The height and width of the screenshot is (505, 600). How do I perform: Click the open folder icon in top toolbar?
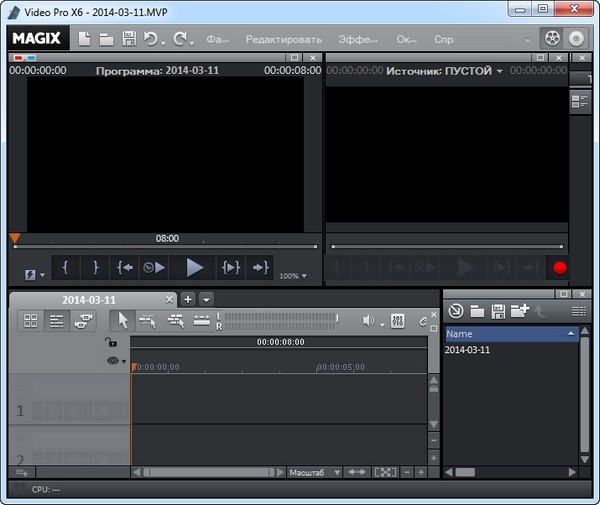(106, 39)
